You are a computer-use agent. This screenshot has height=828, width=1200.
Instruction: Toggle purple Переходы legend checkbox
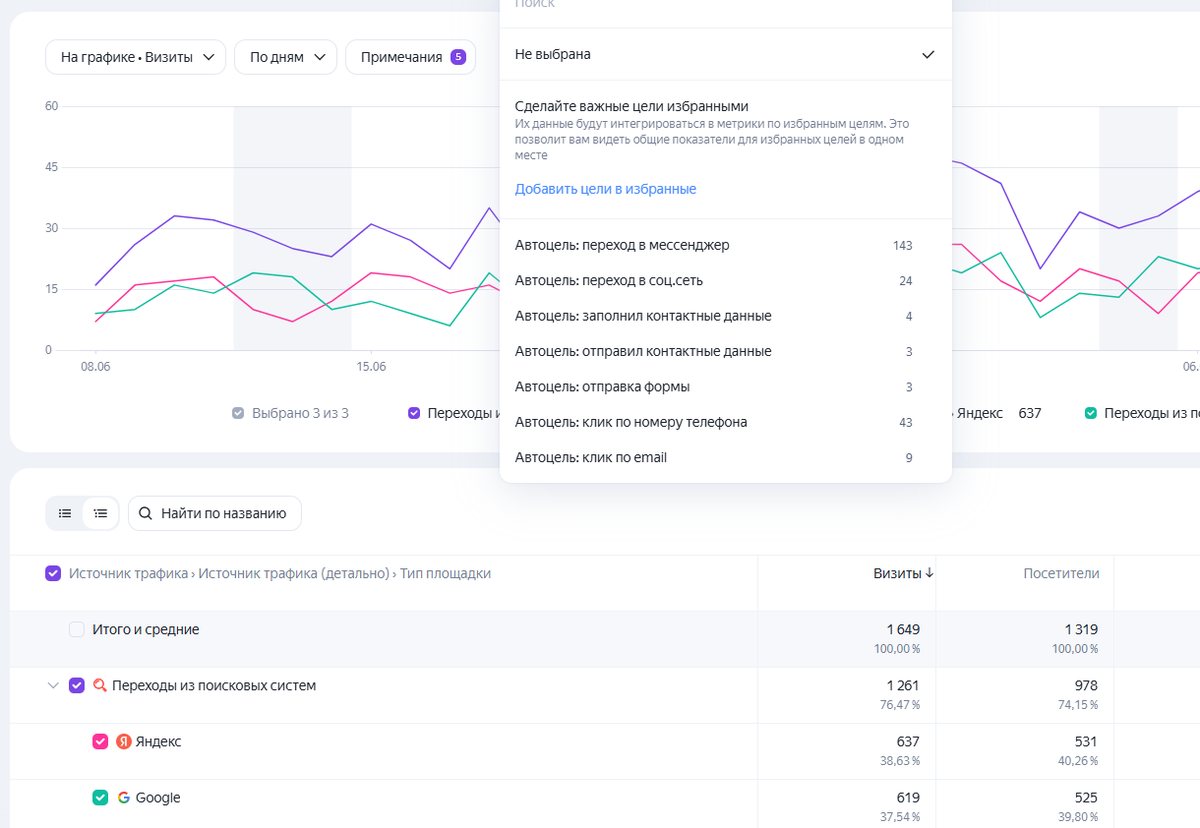(x=414, y=413)
